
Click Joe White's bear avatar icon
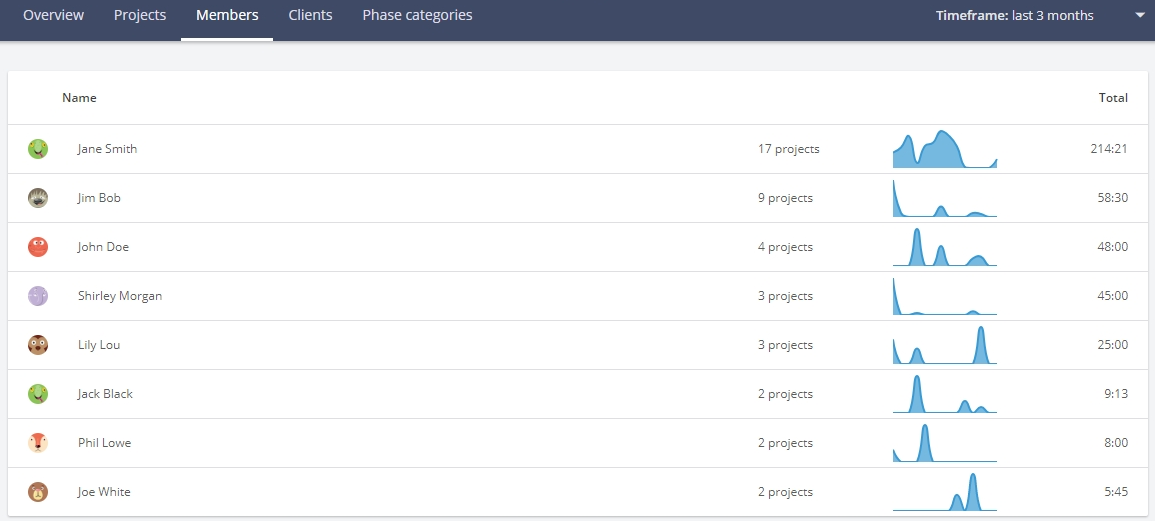point(38,492)
